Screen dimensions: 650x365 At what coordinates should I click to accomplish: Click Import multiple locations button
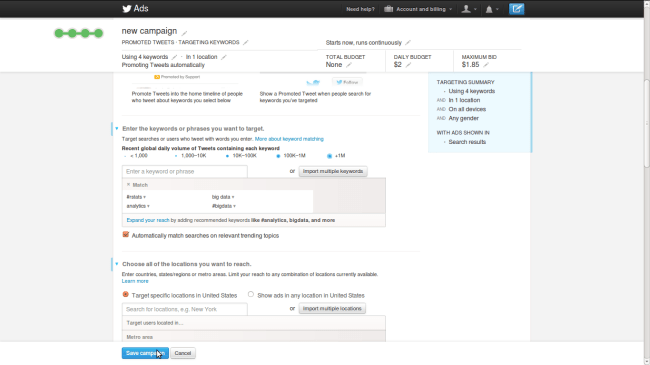point(332,309)
